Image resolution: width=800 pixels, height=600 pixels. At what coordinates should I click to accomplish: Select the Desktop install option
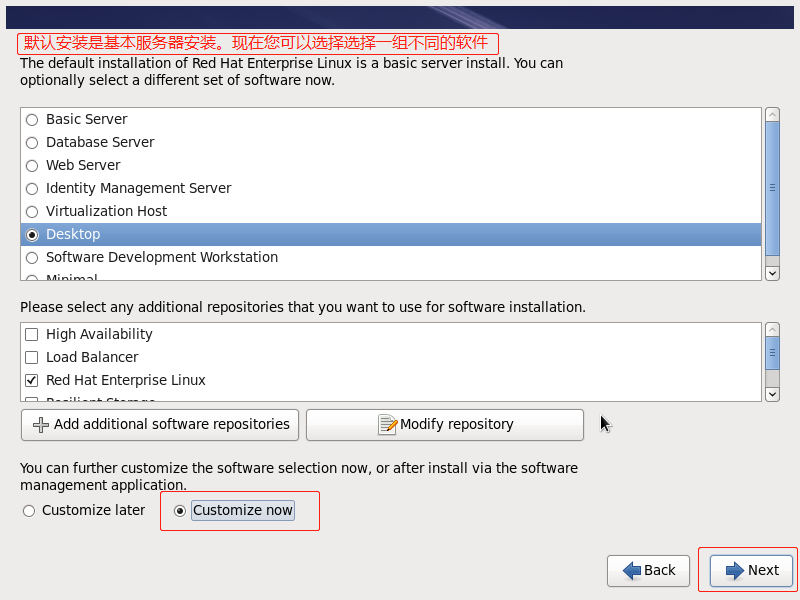32,235
